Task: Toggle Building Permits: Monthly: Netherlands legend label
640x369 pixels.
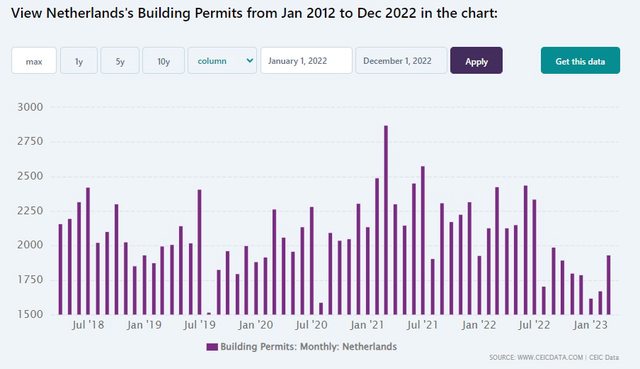Action: (x=309, y=347)
